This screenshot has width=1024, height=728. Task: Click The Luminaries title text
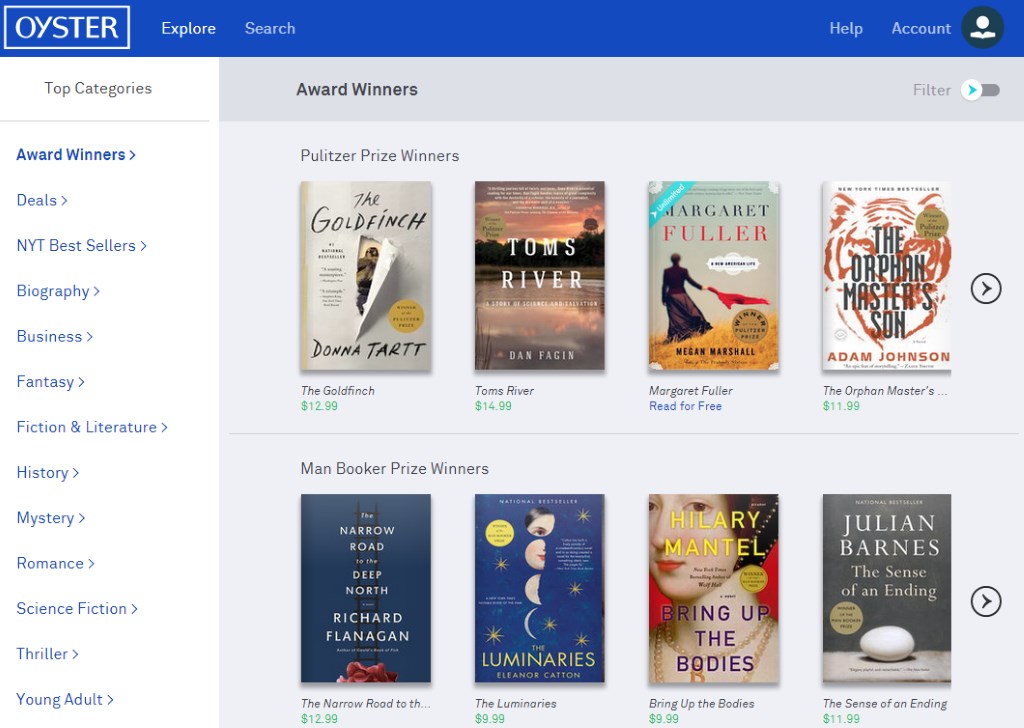pos(516,703)
